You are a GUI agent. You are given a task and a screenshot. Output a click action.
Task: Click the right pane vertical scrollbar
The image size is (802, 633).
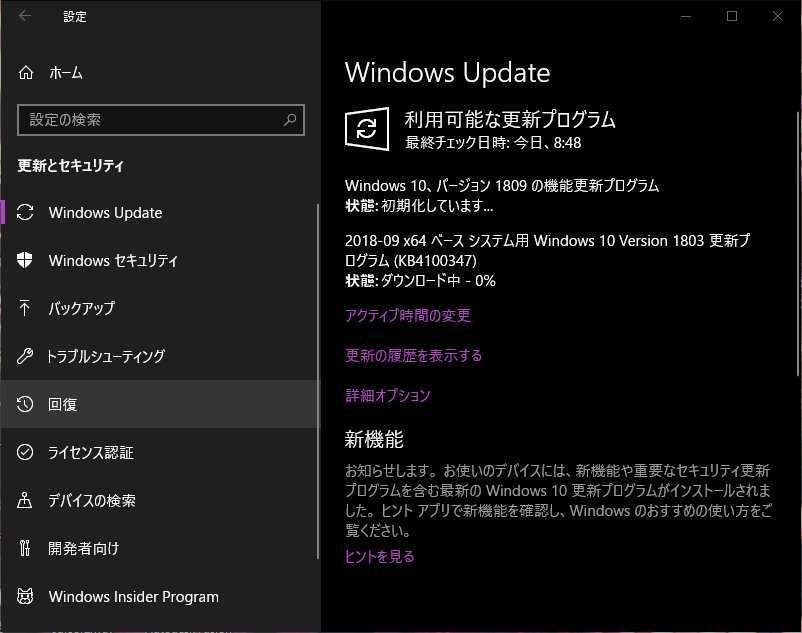pos(798,243)
